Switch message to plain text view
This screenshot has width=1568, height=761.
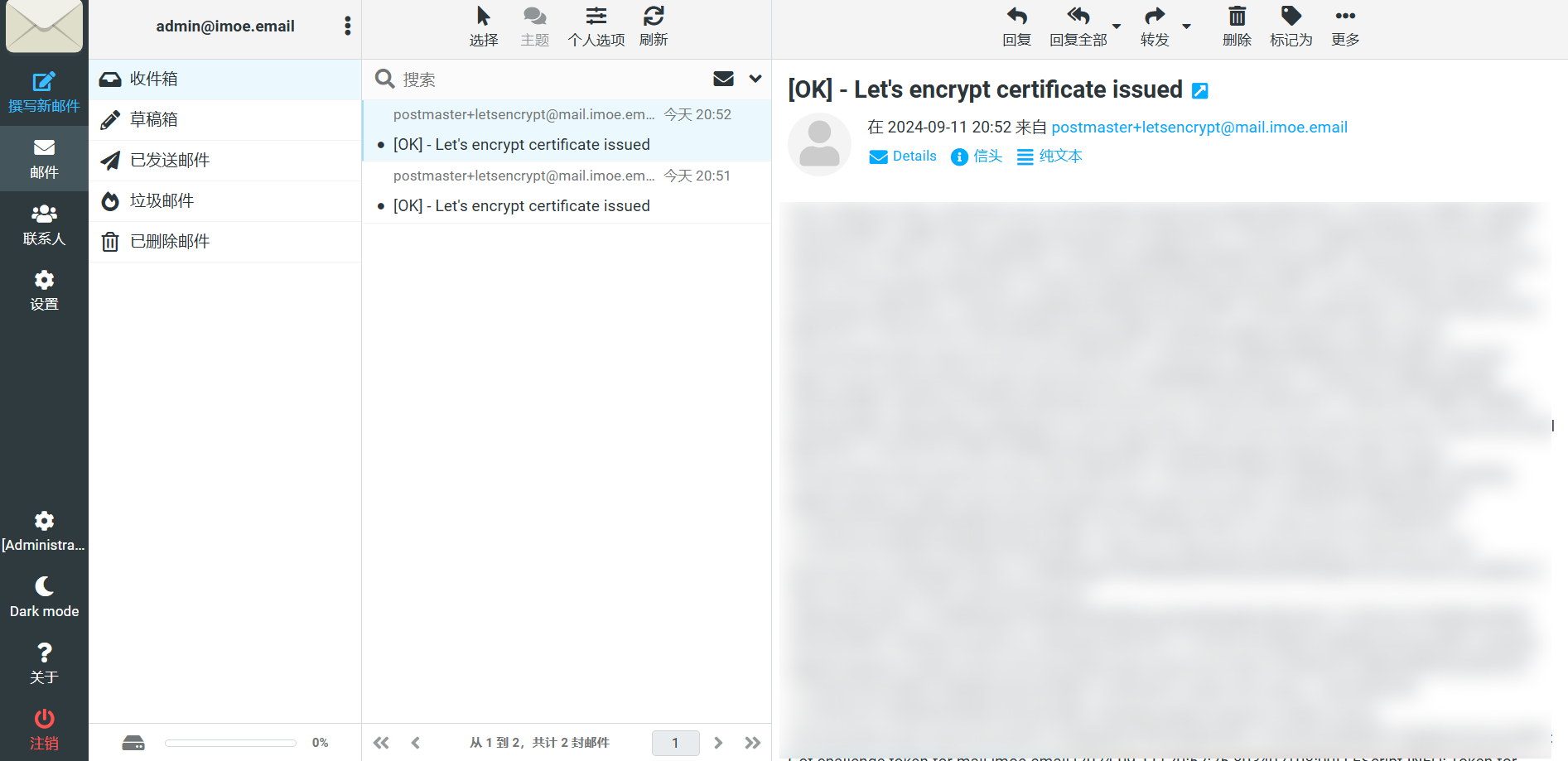1049,157
